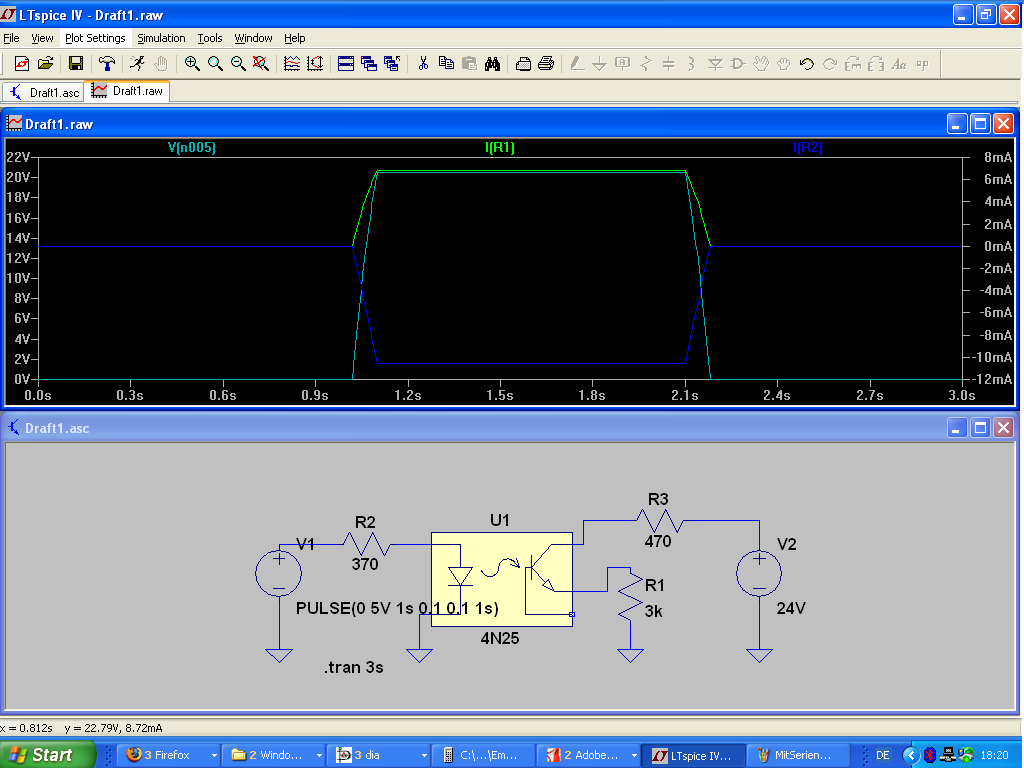The height and width of the screenshot is (768, 1024).
Task: Click the Redo arrow icon
Action: click(x=830, y=64)
